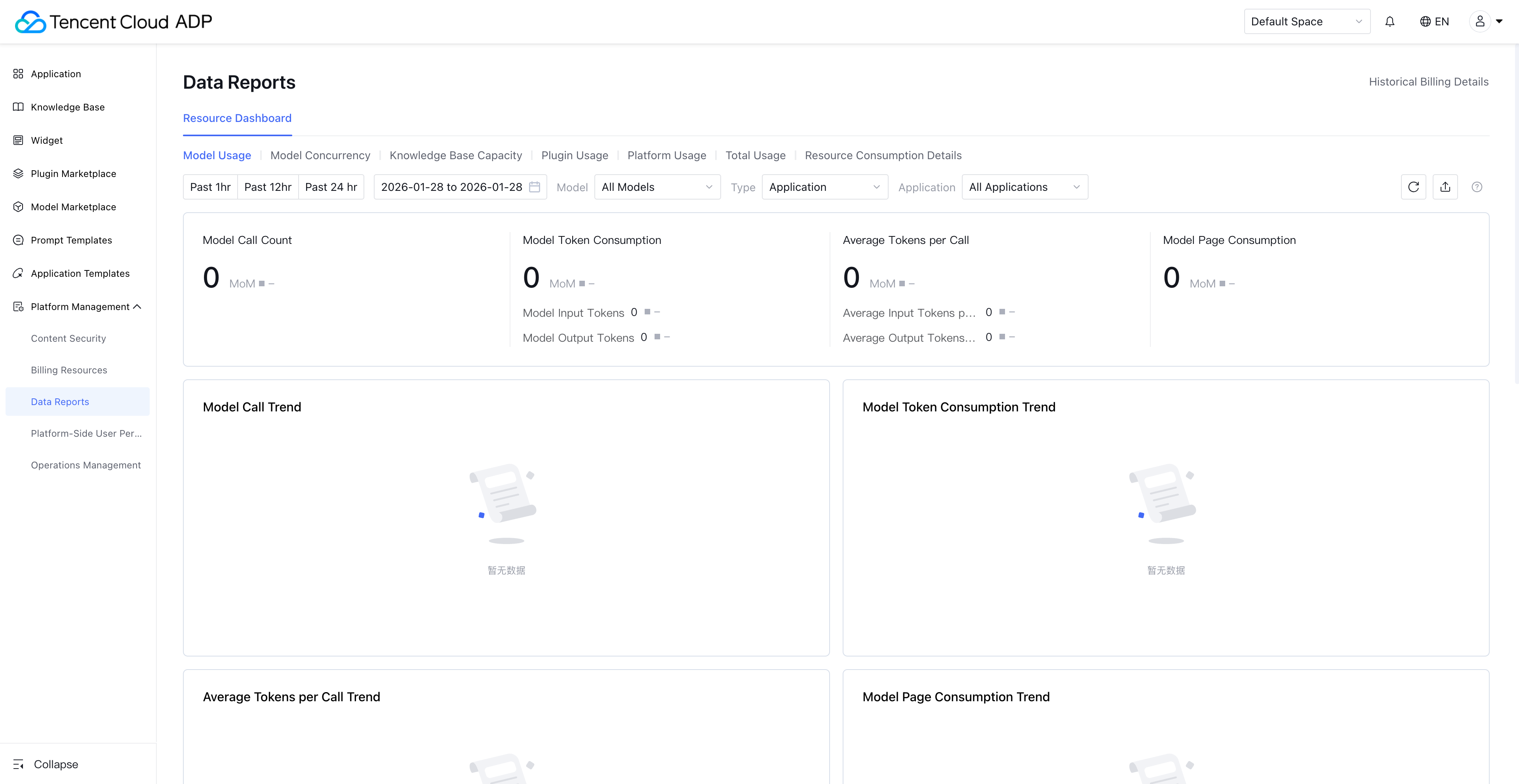Open Billing Resources in sidebar
Image resolution: width=1519 pixels, height=784 pixels.
(x=69, y=370)
